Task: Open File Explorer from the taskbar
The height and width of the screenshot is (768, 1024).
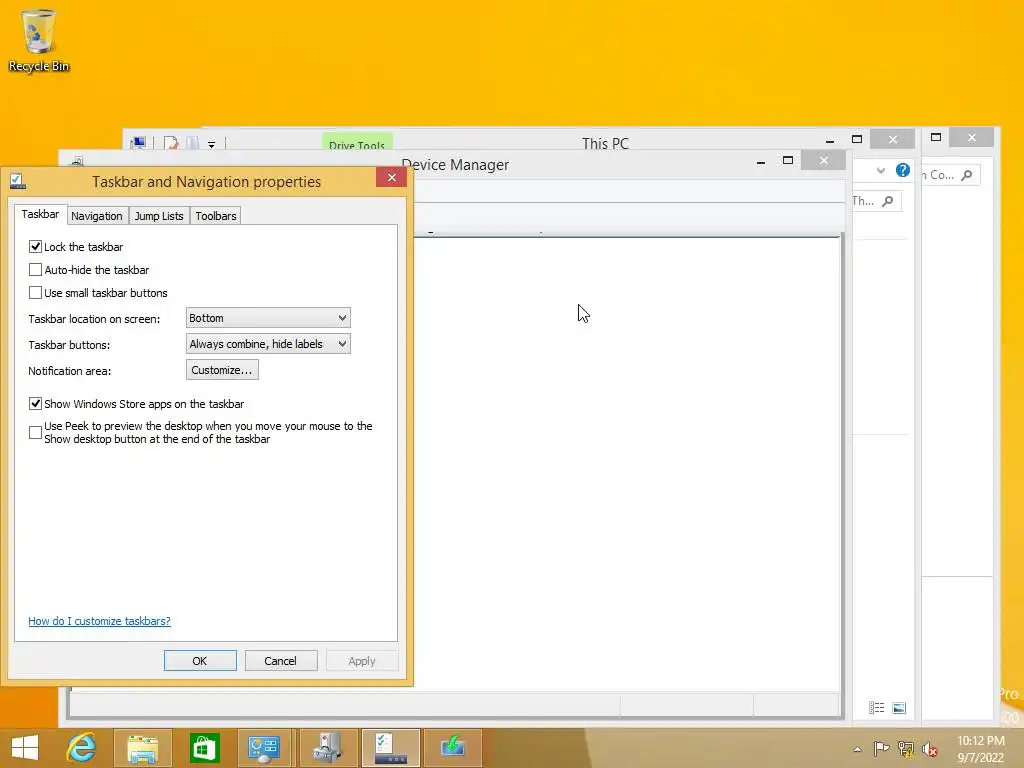Action: pyautogui.click(x=143, y=748)
